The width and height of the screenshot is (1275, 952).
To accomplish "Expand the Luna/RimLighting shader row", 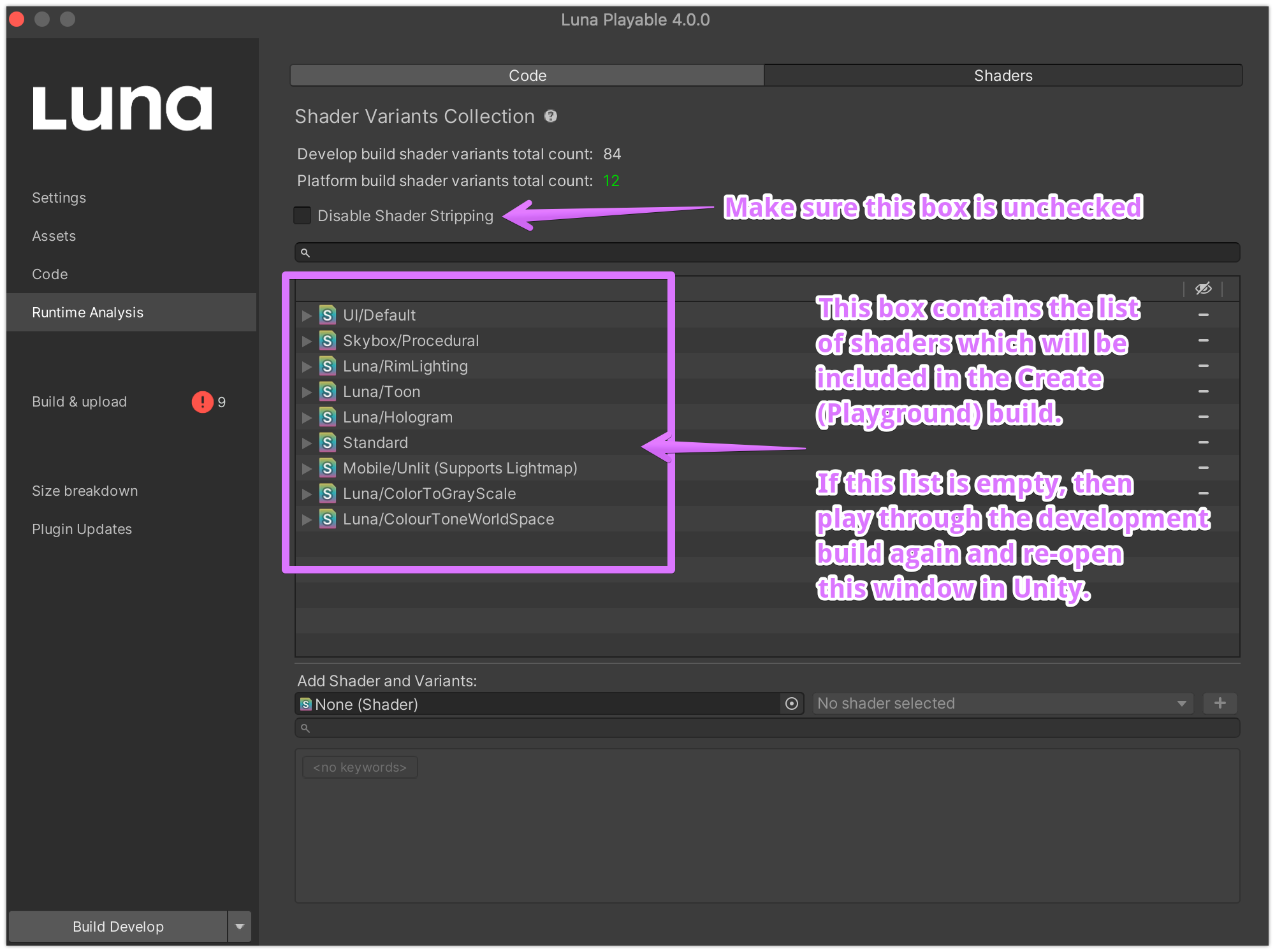I will click(x=307, y=366).
